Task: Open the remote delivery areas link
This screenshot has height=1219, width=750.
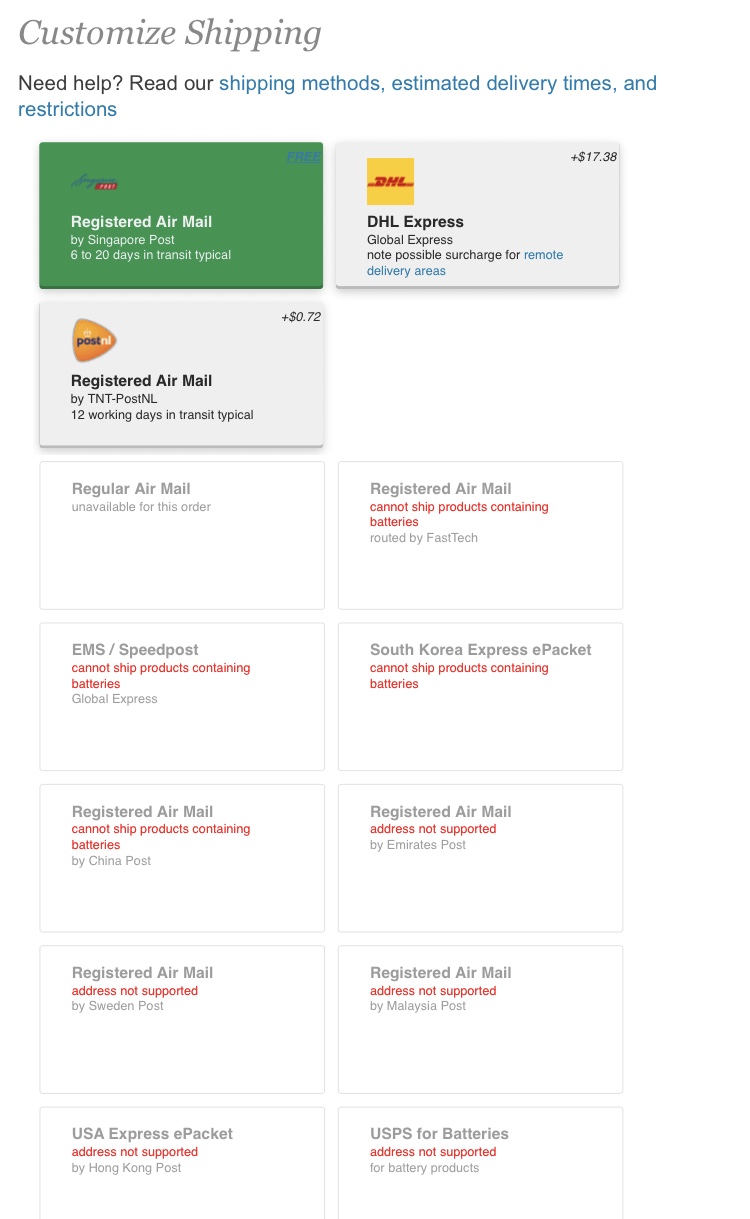Action: click(x=543, y=255)
